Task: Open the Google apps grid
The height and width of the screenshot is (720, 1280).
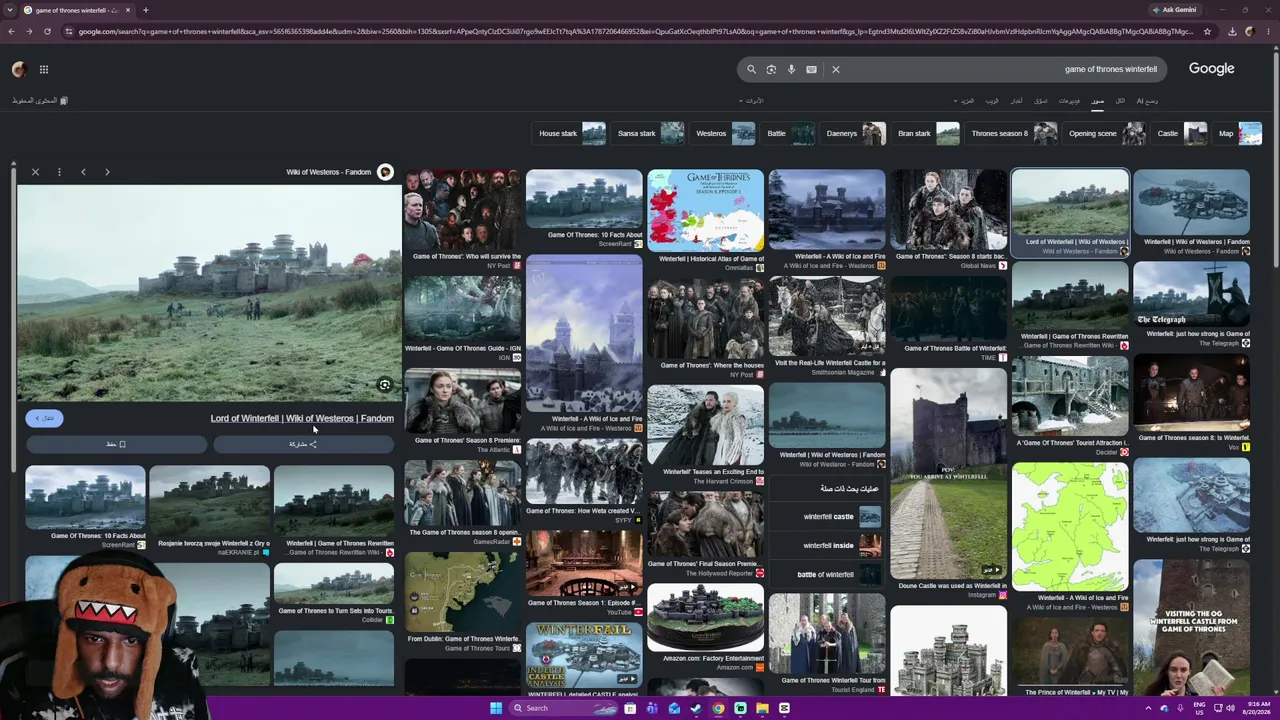Action: pyautogui.click(x=44, y=69)
